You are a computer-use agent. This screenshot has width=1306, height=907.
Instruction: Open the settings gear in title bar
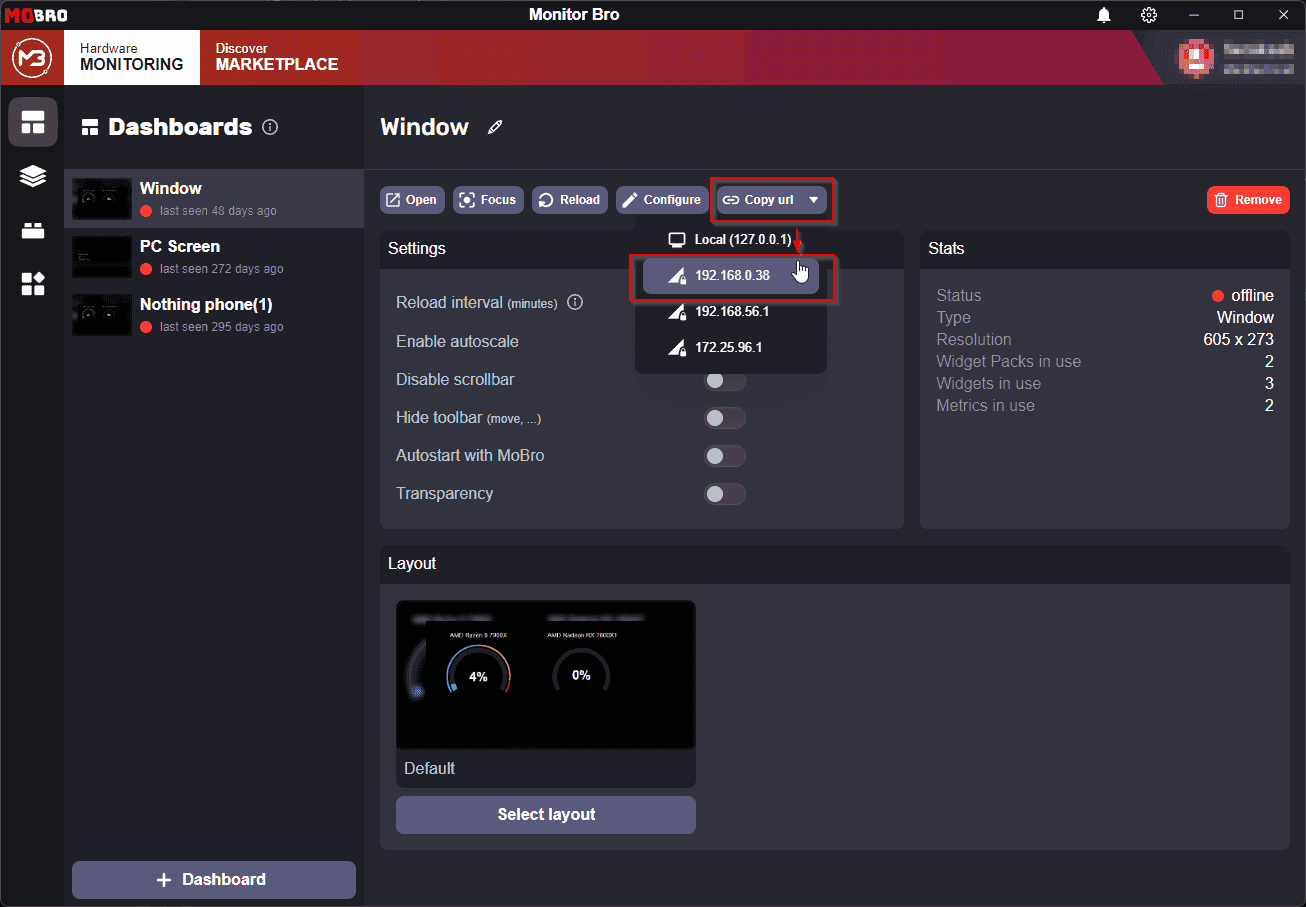[1149, 15]
